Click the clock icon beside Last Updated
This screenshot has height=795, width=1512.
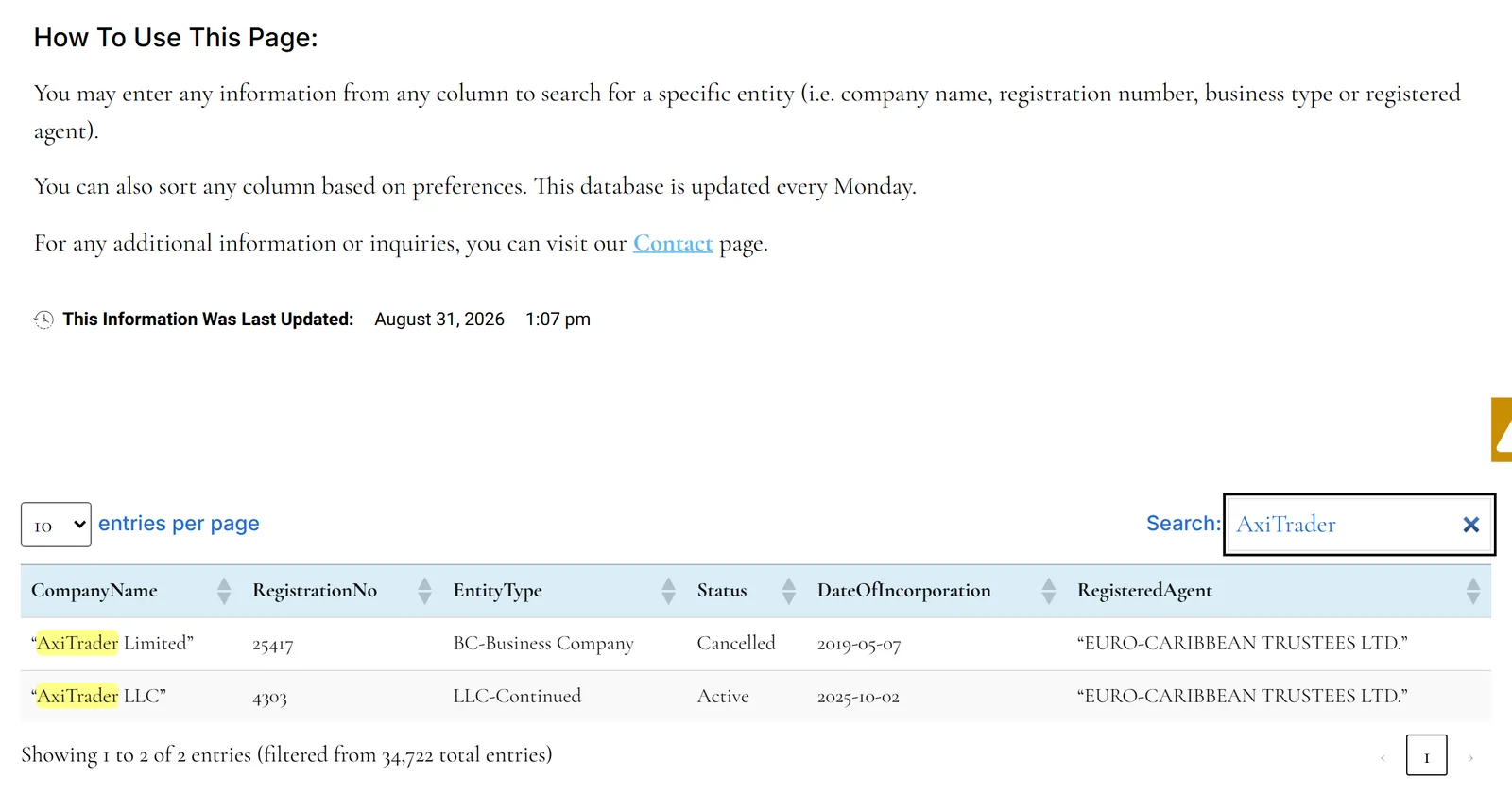click(43, 320)
